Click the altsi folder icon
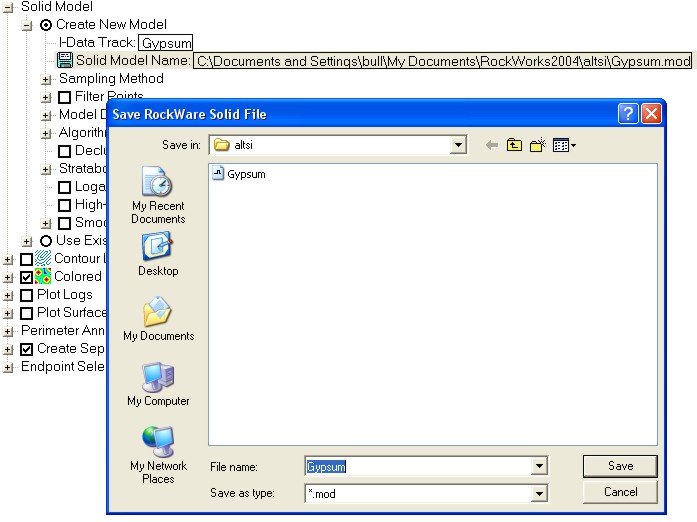 coord(221,145)
